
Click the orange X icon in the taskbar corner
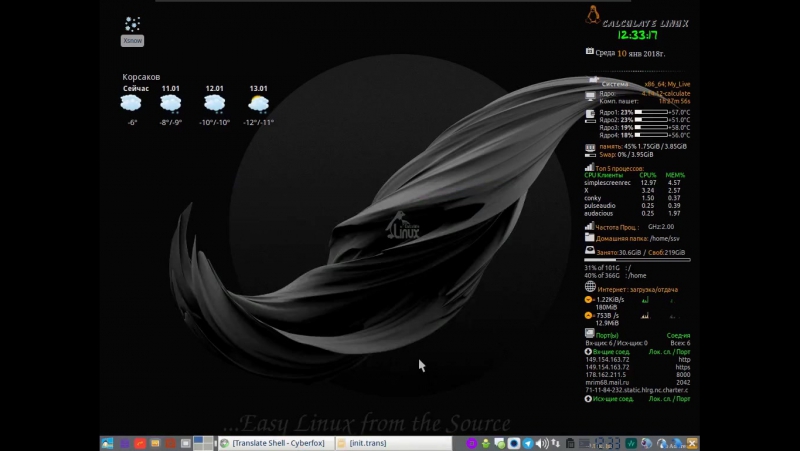click(692, 443)
